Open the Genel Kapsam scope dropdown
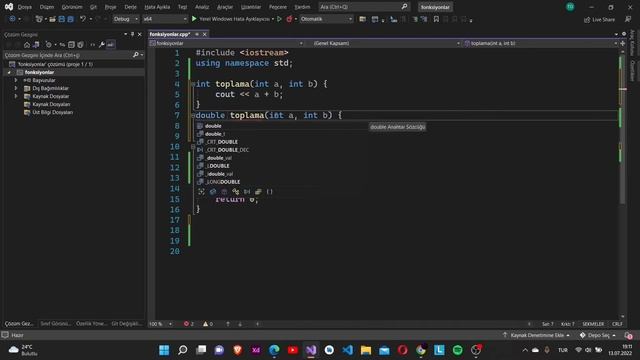The width and height of the screenshot is (640, 360). coord(387,43)
